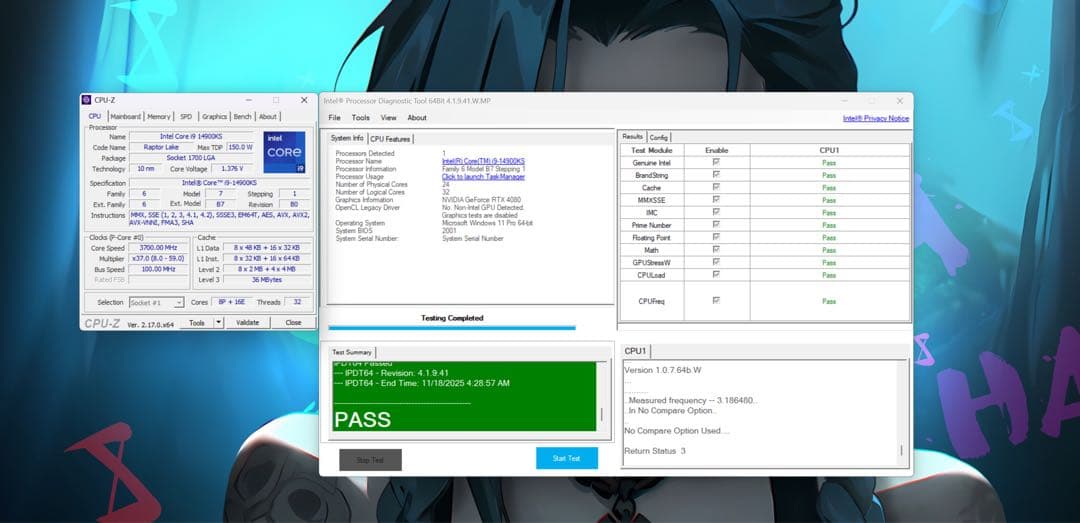Toggle the Floating Point test checkbox
The width and height of the screenshot is (1080, 523).
click(x=716, y=237)
